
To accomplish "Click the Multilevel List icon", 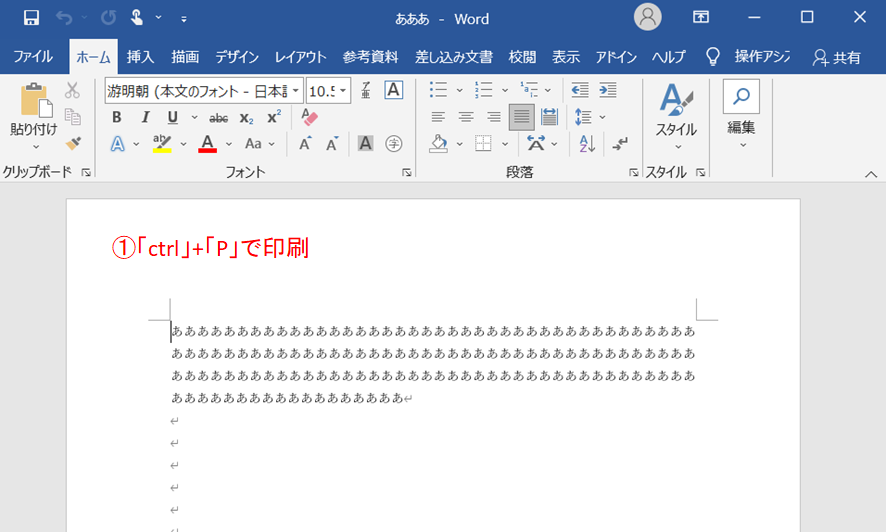I will [529, 90].
